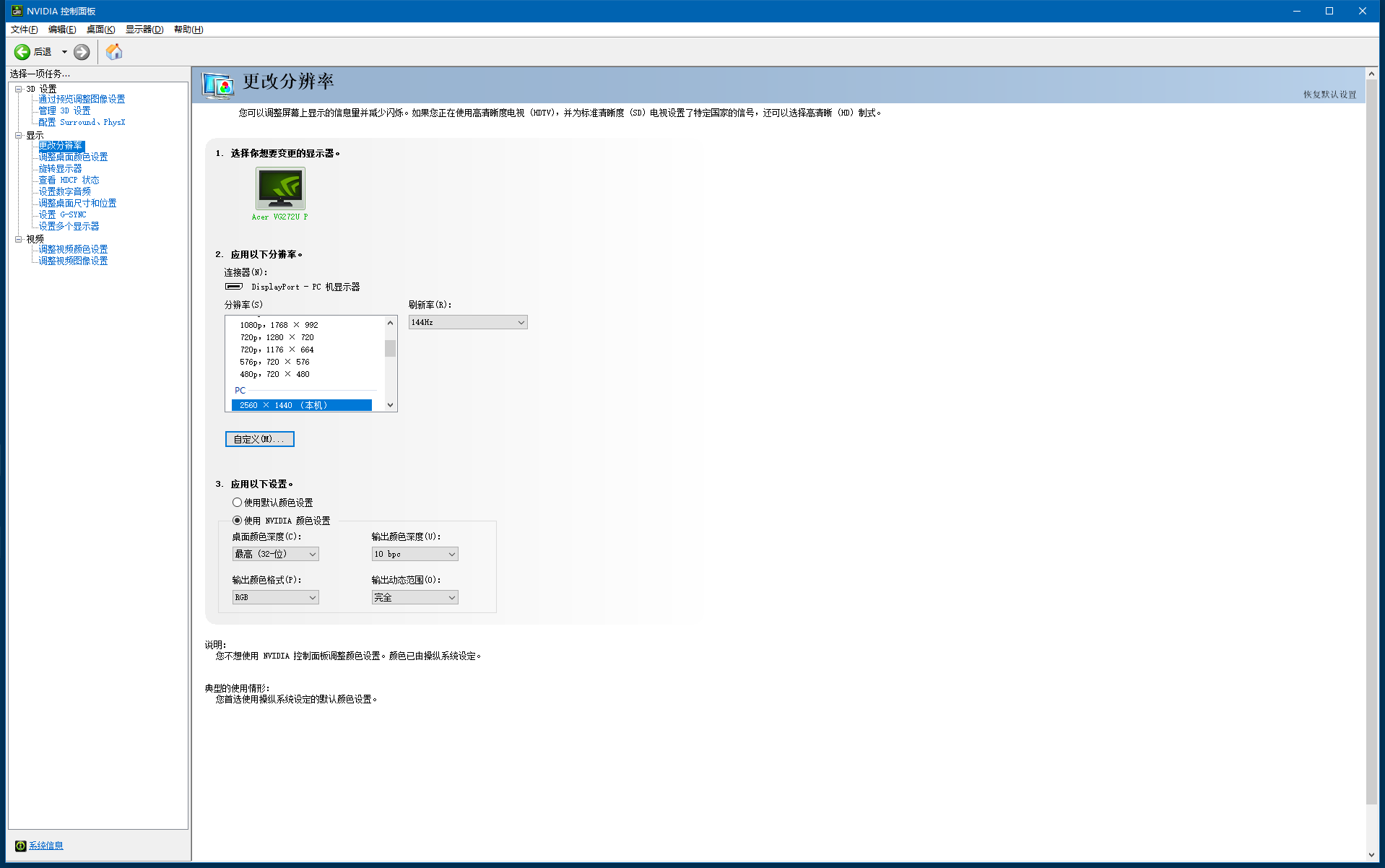Open 桌面颜色深度 最高 (32-位) dropdown

point(275,555)
